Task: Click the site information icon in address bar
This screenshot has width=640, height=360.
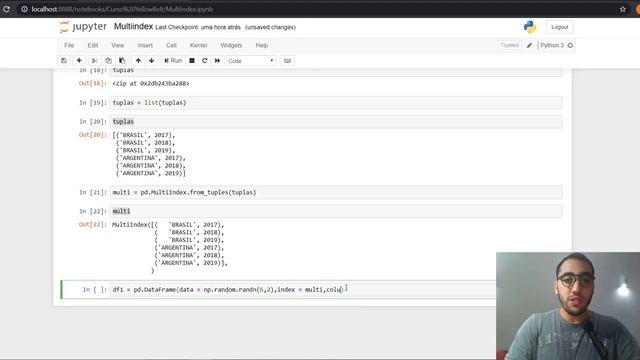Action: (x=24, y=9)
